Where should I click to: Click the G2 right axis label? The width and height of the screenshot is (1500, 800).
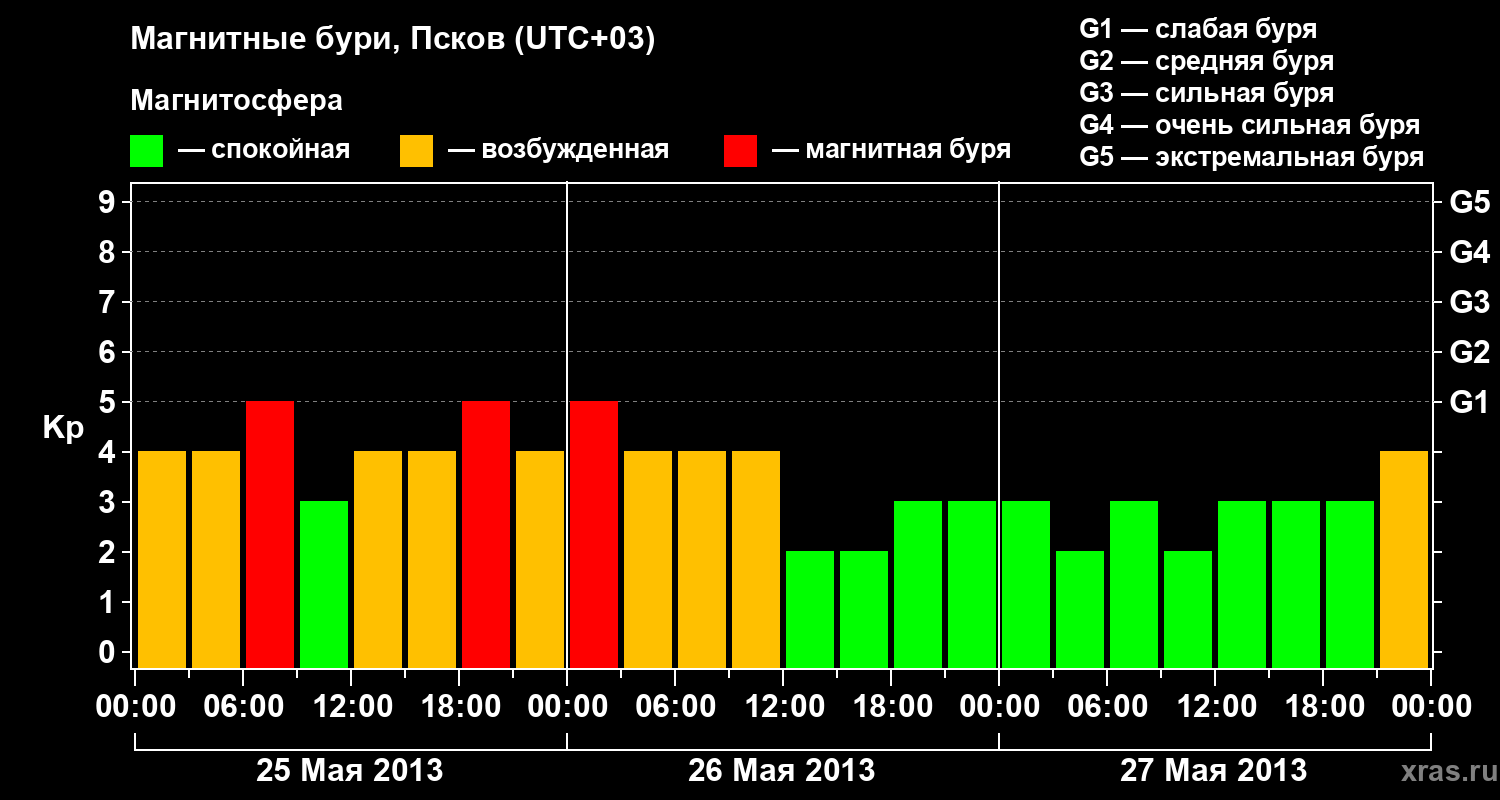1469,353
